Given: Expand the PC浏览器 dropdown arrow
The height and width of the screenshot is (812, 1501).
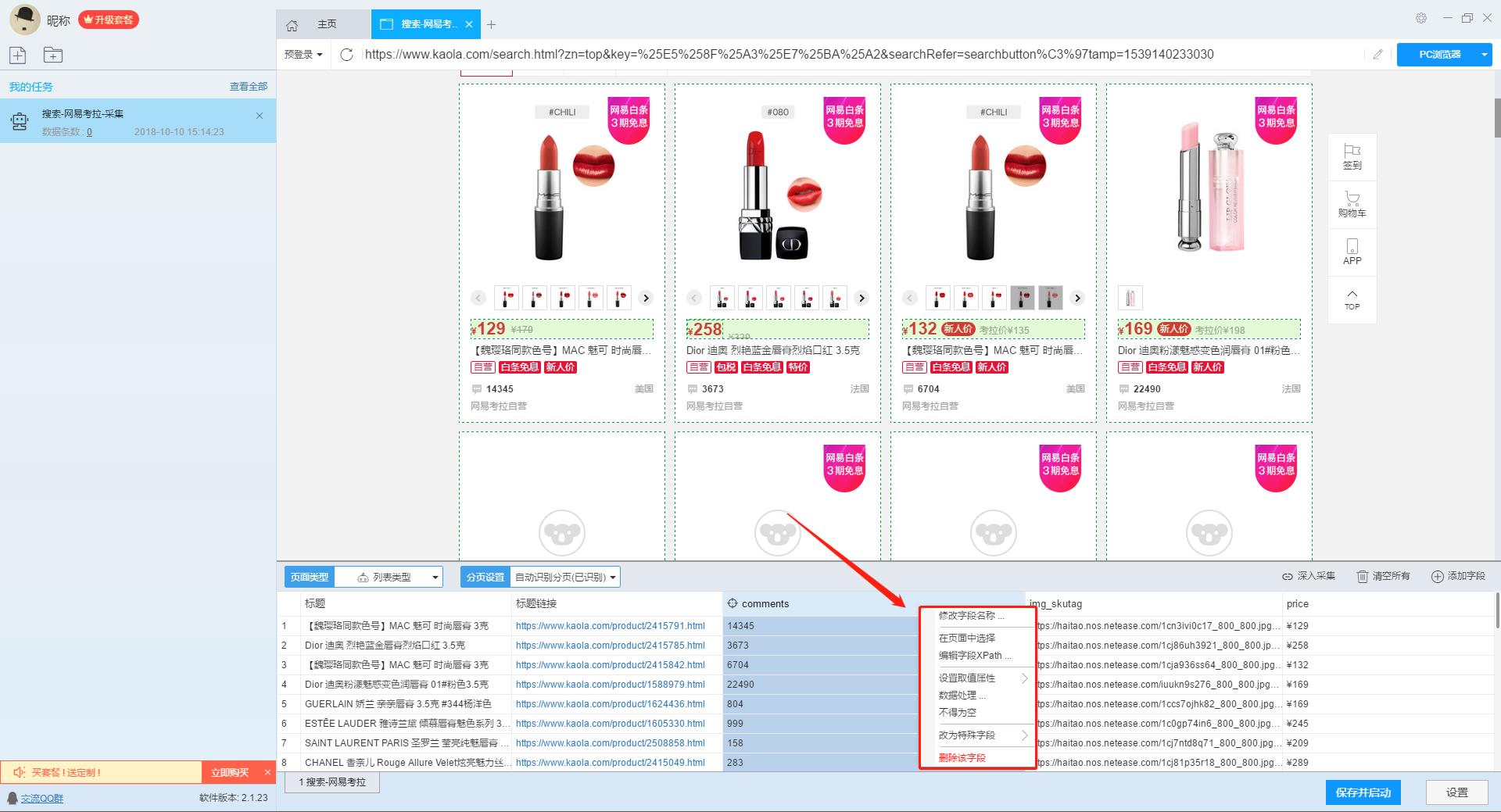Looking at the screenshot, I should coord(1484,54).
